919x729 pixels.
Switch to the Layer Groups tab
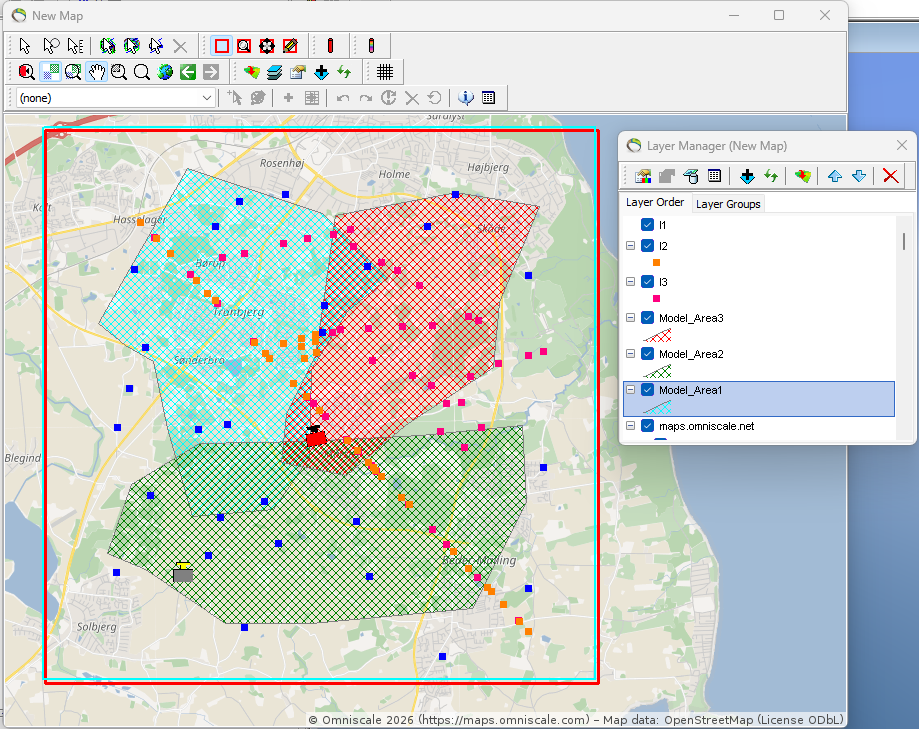pyautogui.click(x=728, y=204)
